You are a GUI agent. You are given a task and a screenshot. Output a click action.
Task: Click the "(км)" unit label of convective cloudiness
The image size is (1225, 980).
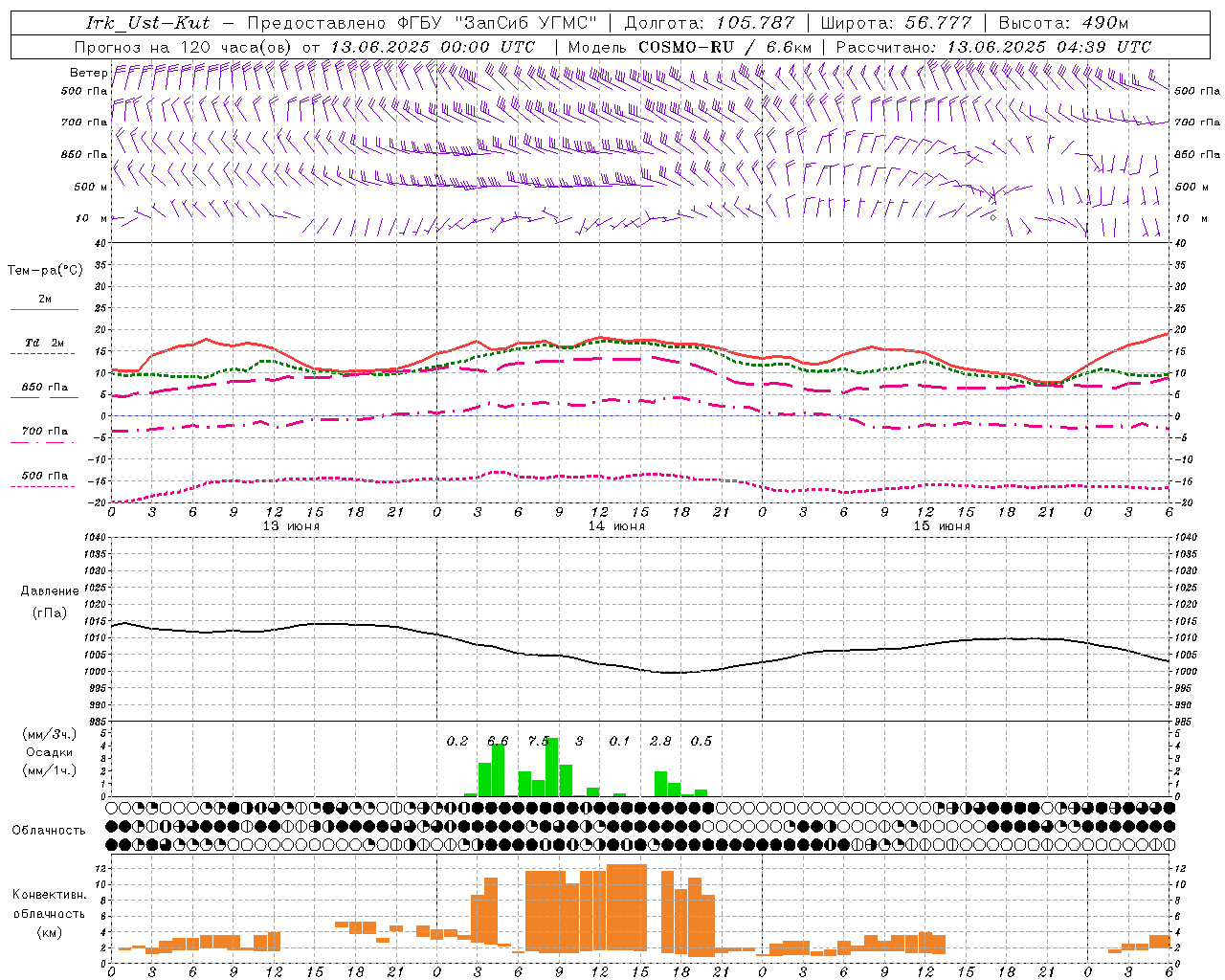[50, 932]
